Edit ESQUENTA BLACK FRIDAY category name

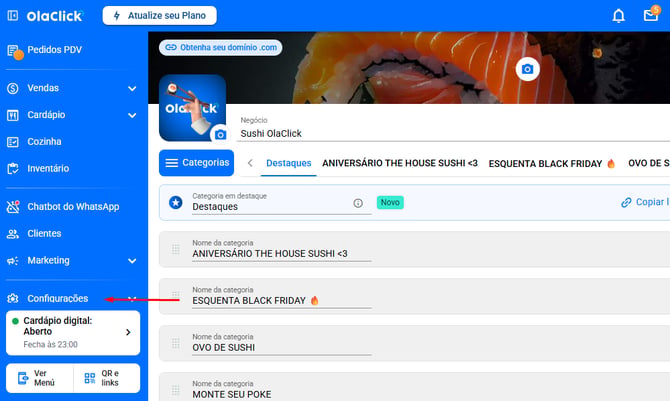pyautogui.click(x=282, y=301)
